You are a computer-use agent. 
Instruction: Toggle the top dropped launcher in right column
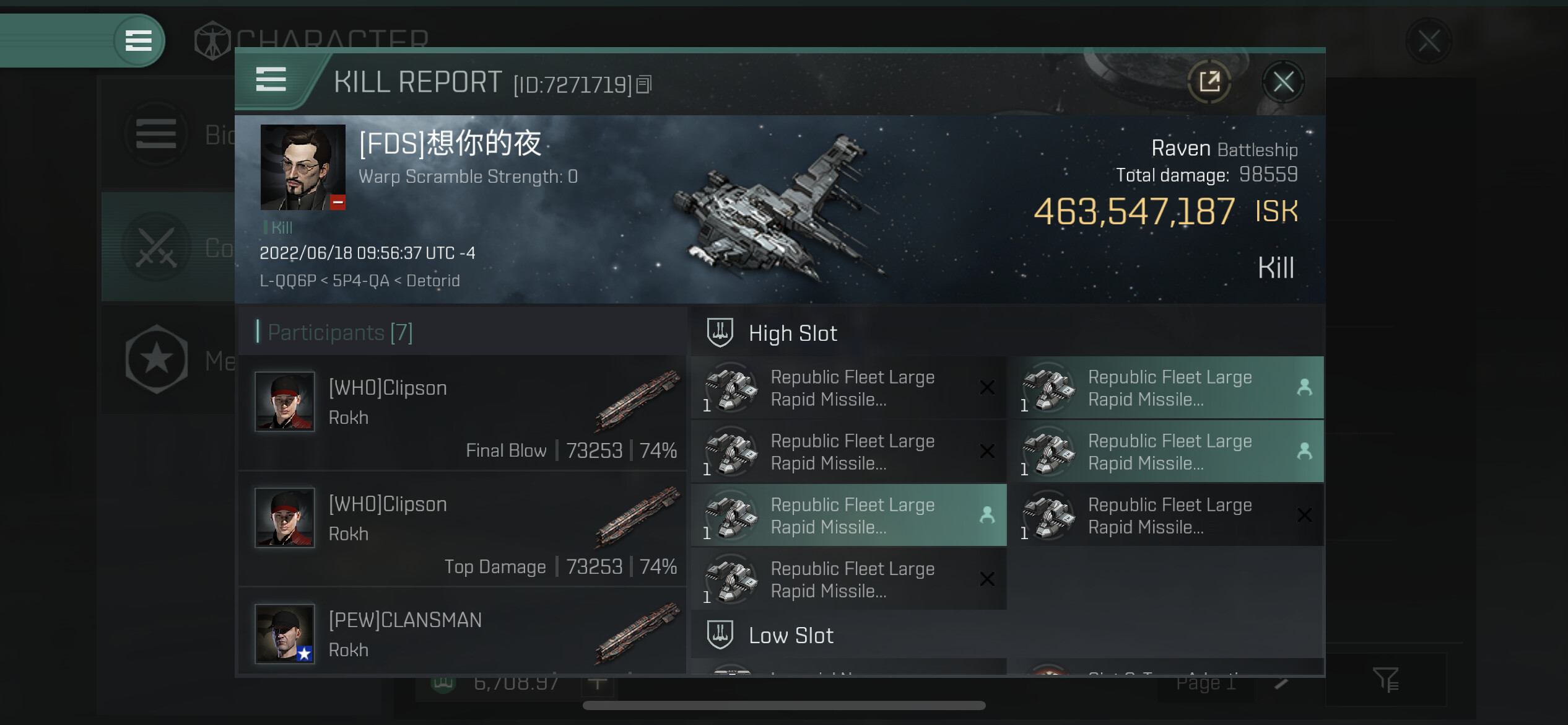(1167, 388)
